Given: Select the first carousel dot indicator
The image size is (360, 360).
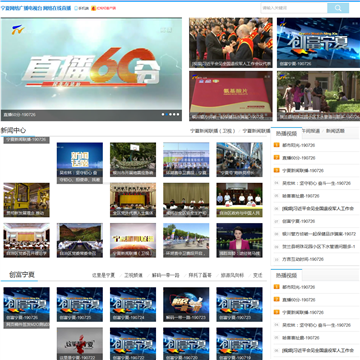Looking at the screenshot, I should pos(163,114).
